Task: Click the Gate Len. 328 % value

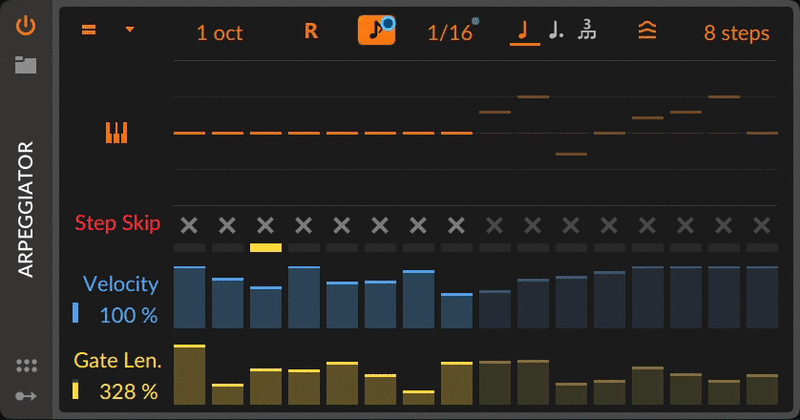Action: pyautogui.click(x=128, y=392)
